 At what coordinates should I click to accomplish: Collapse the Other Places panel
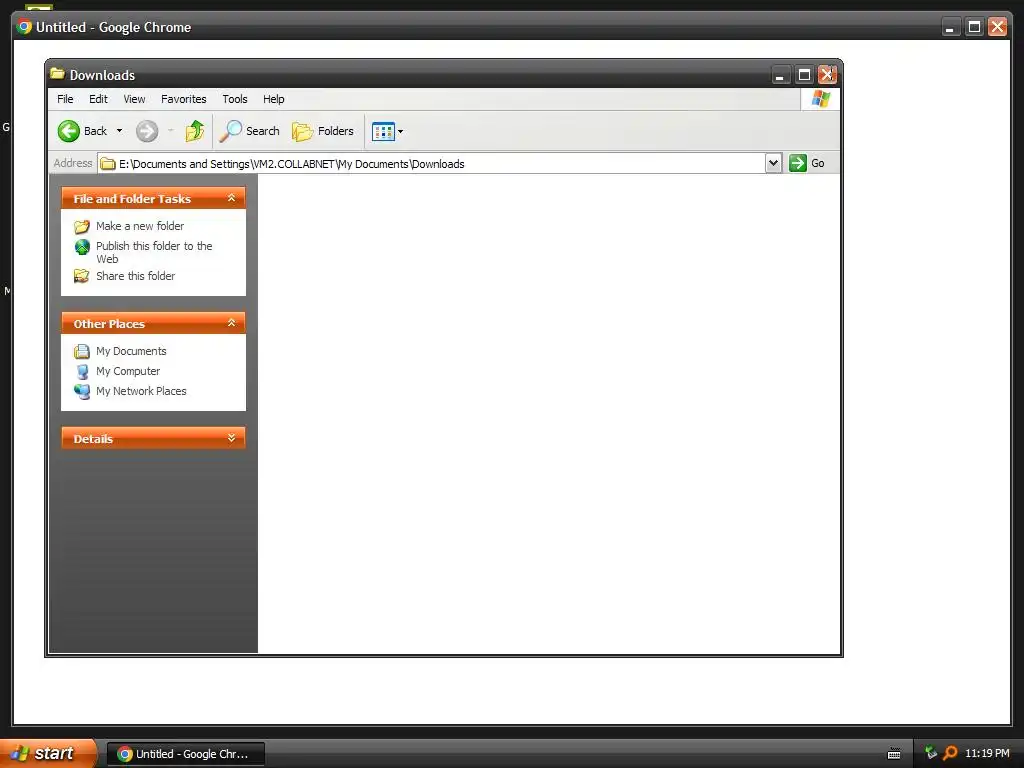click(231, 323)
